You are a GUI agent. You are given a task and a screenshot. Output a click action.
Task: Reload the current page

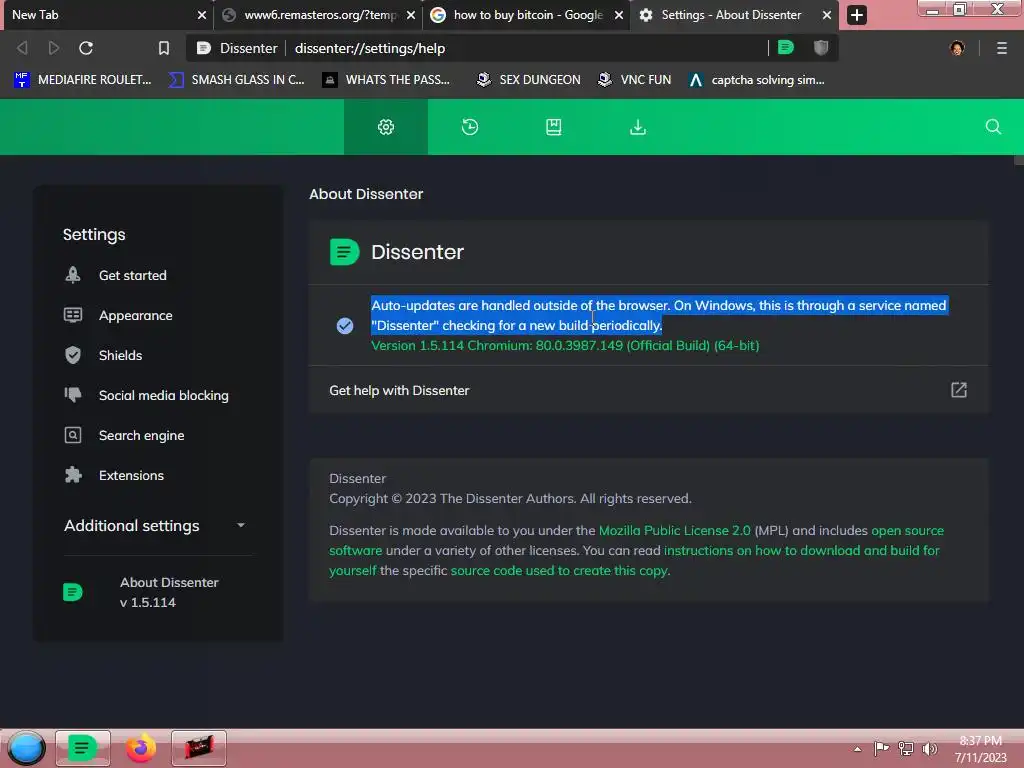tap(86, 48)
